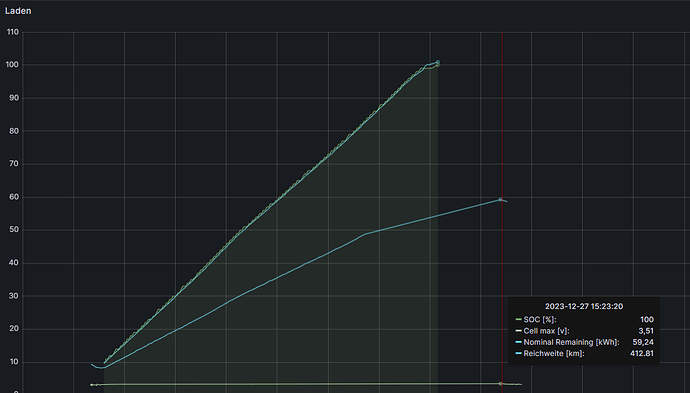The width and height of the screenshot is (690, 393).
Task: Click the y-axis label 10
Action: click(14, 362)
